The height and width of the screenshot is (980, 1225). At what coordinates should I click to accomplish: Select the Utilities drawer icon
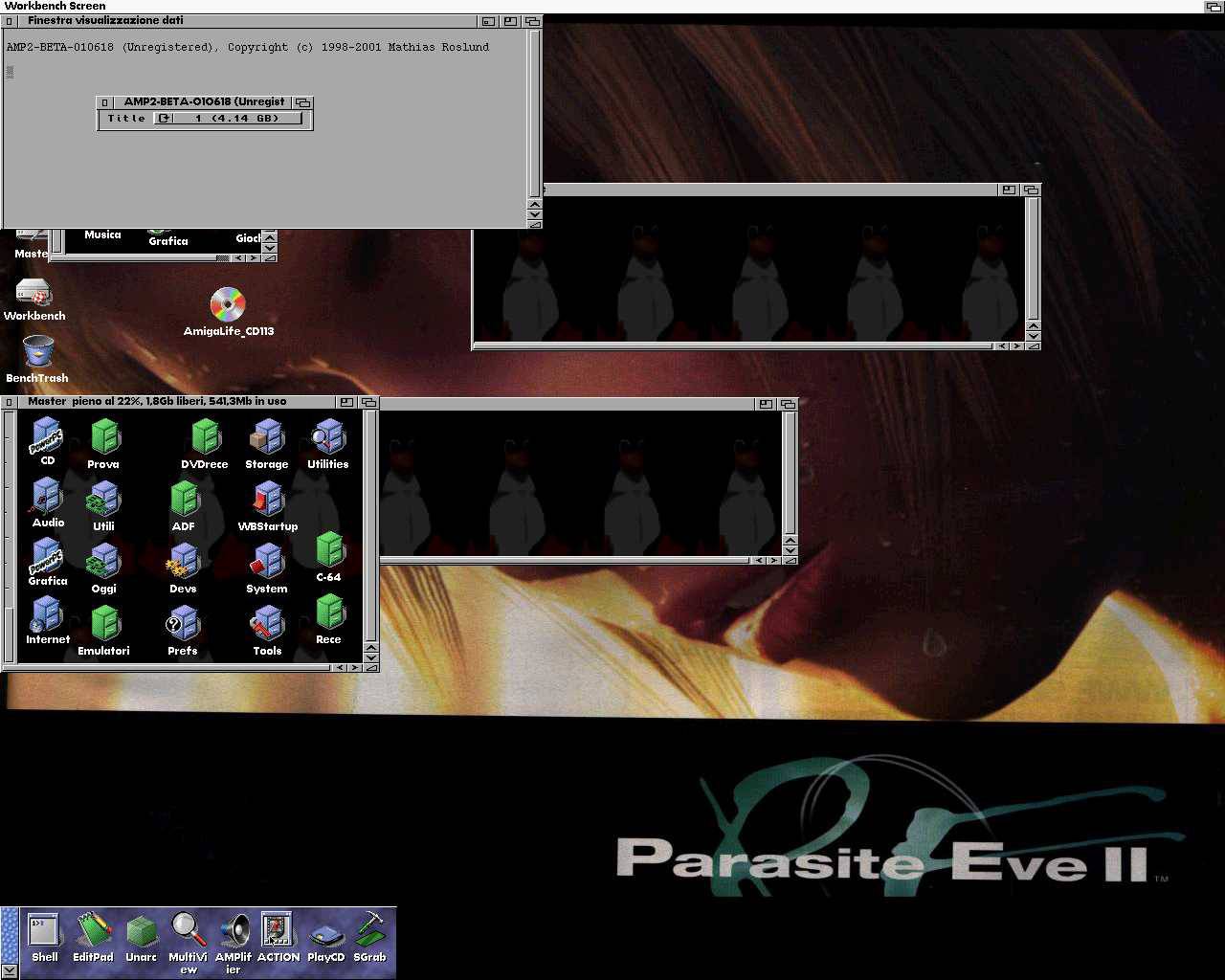click(x=328, y=438)
